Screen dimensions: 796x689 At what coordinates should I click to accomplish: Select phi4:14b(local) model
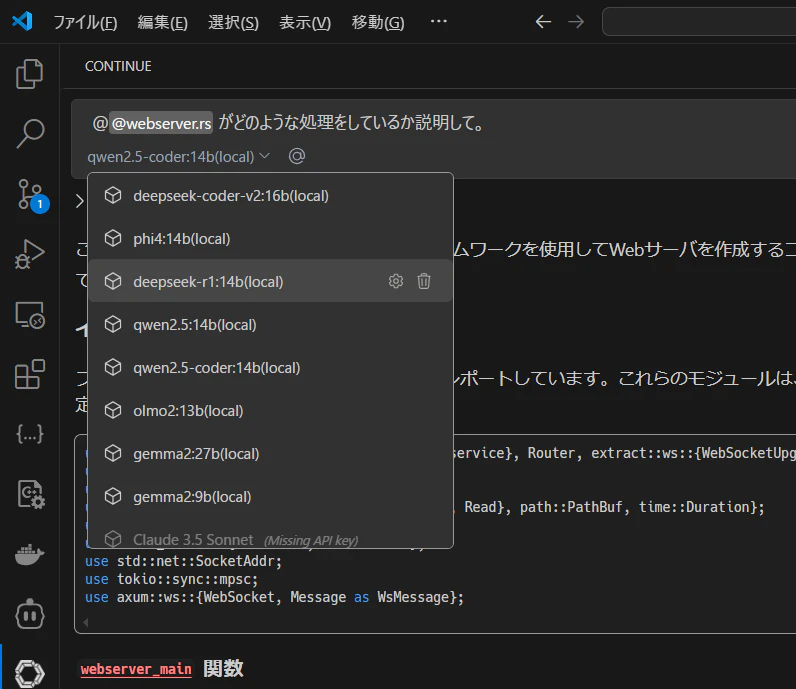[271, 239]
